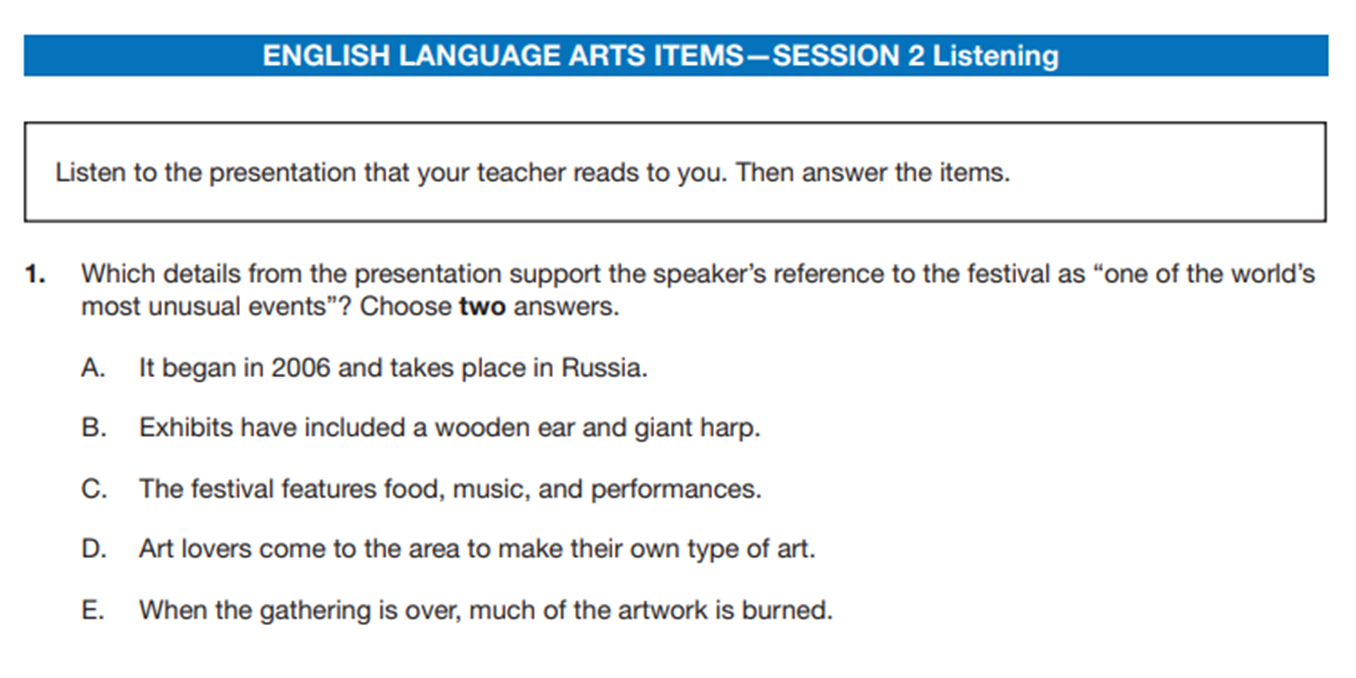The width and height of the screenshot is (1356, 678).
Task: Click the text "Choose two answers"
Action: [490, 307]
